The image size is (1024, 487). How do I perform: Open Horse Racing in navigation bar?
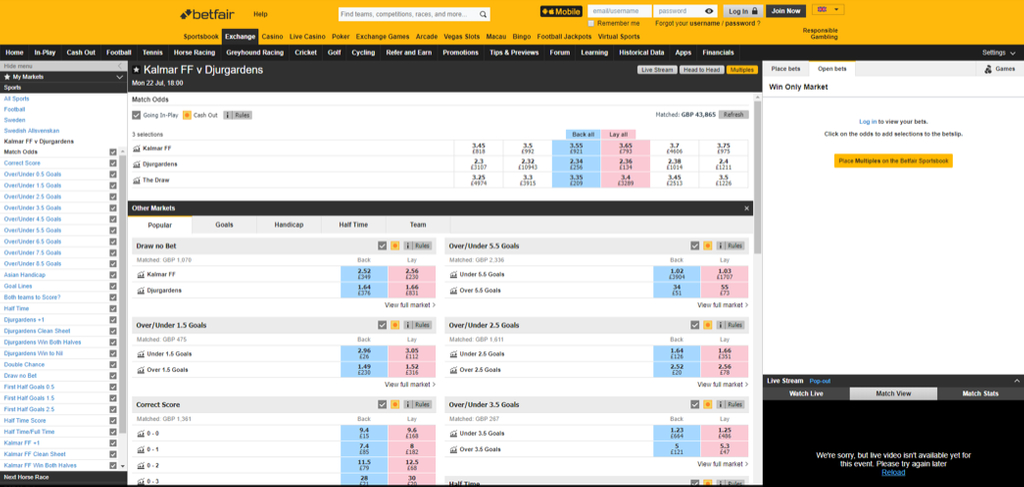tap(194, 53)
